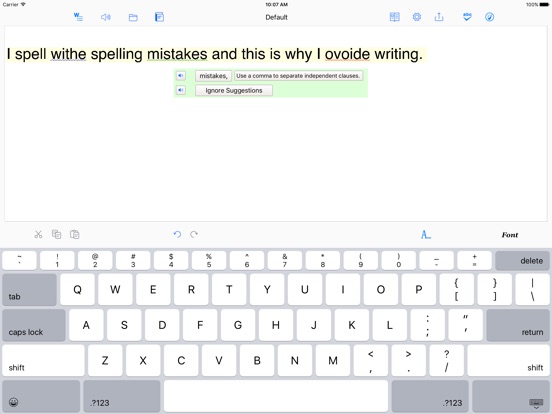Open the text style A icon
The height and width of the screenshot is (414, 552).
(426, 234)
